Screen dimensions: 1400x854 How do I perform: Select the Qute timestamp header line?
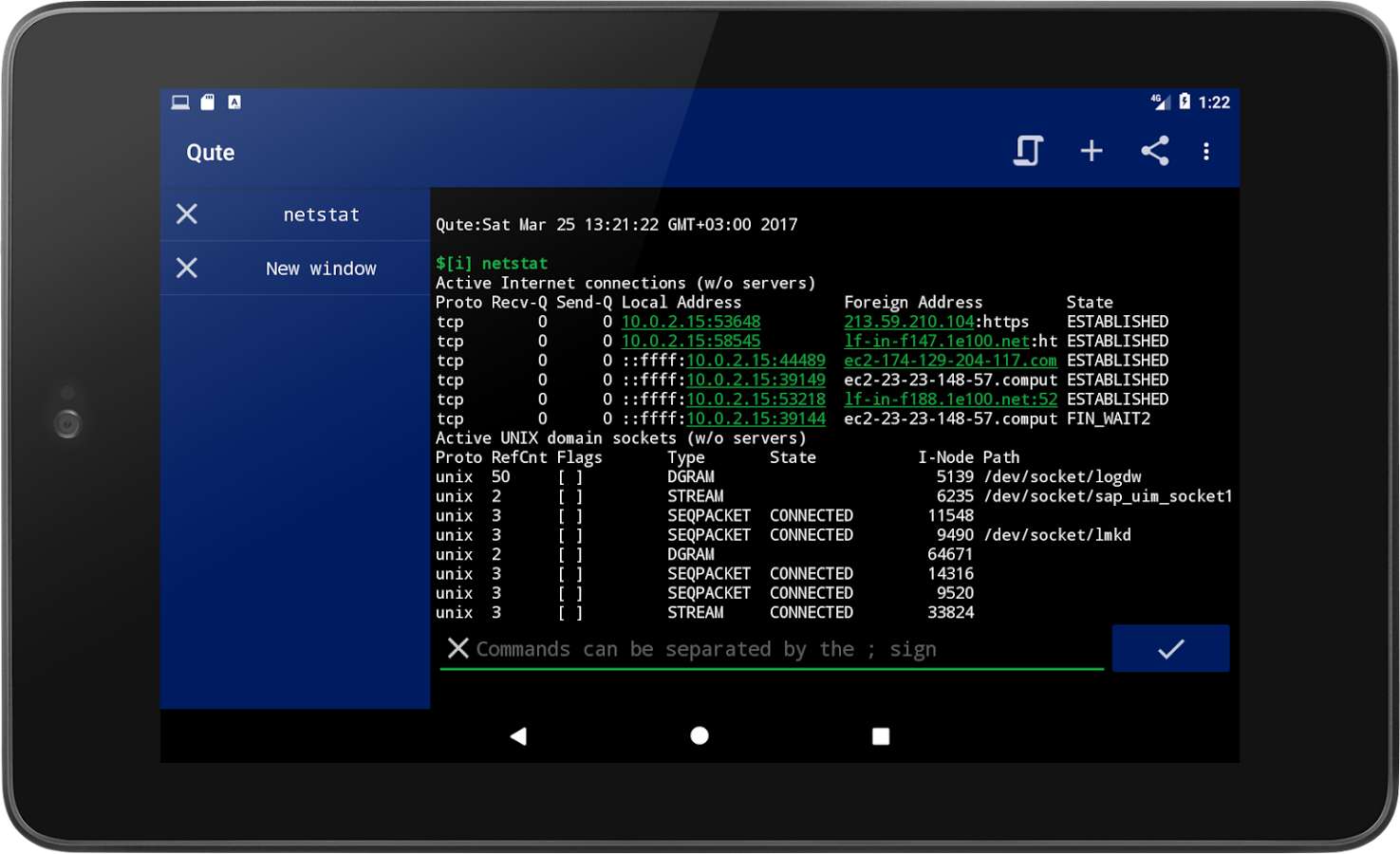[x=617, y=225]
